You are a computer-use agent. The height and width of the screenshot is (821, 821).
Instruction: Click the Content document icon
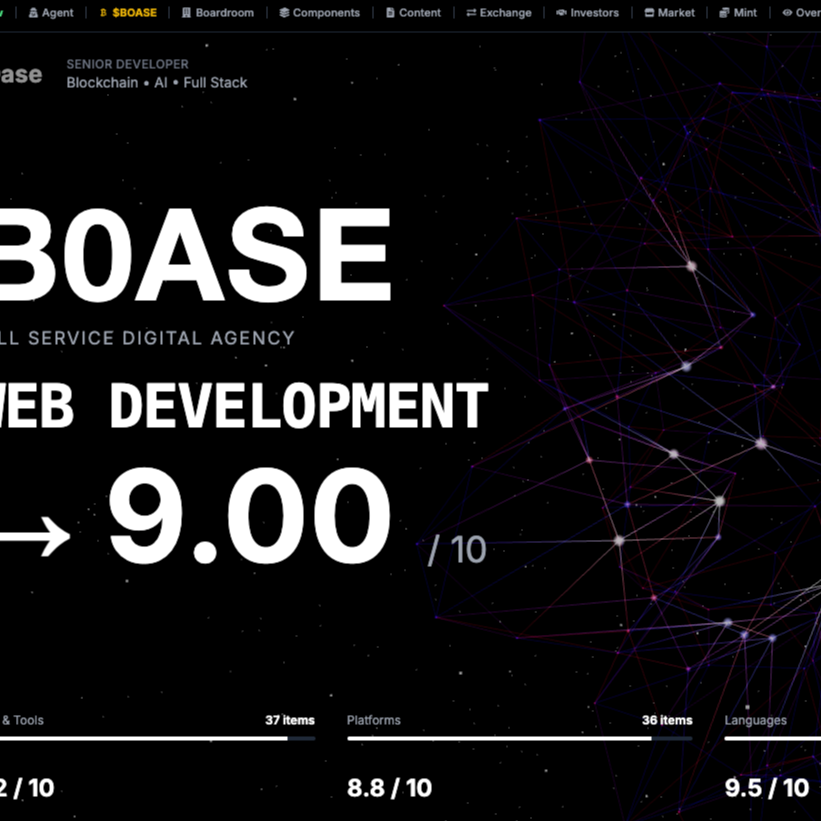tap(390, 13)
